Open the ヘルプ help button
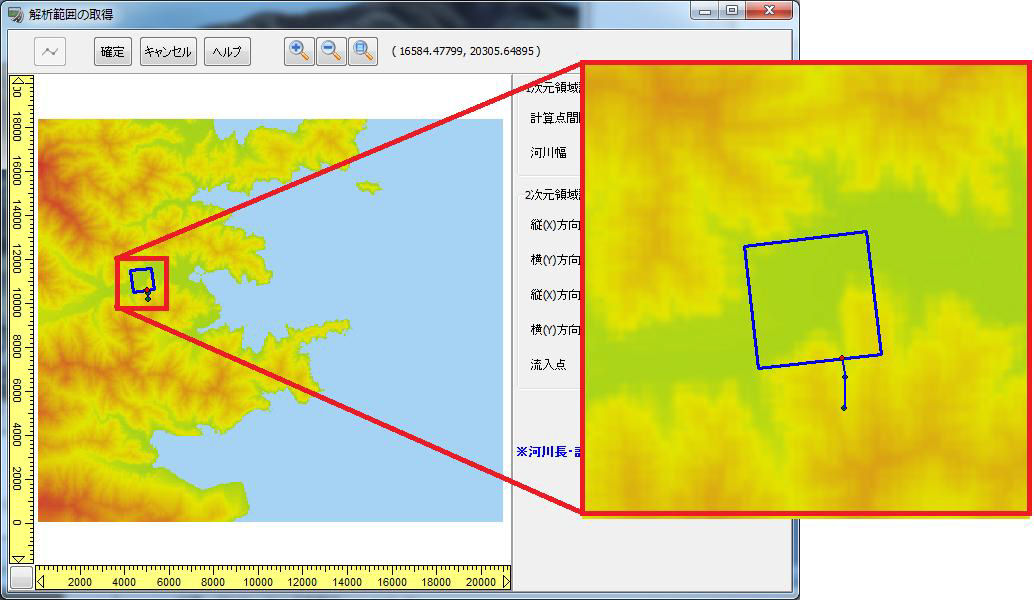 [x=228, y=51]
